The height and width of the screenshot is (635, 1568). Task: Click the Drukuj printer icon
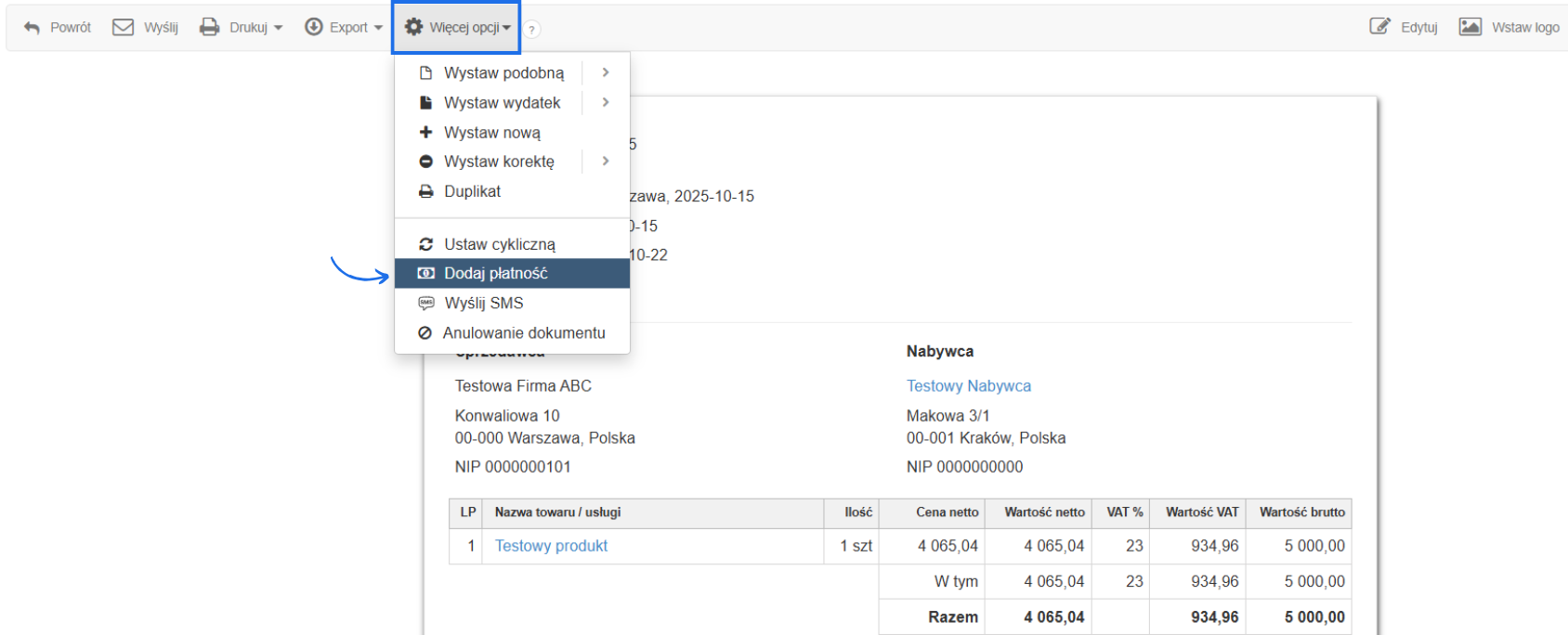coord(210,27)
